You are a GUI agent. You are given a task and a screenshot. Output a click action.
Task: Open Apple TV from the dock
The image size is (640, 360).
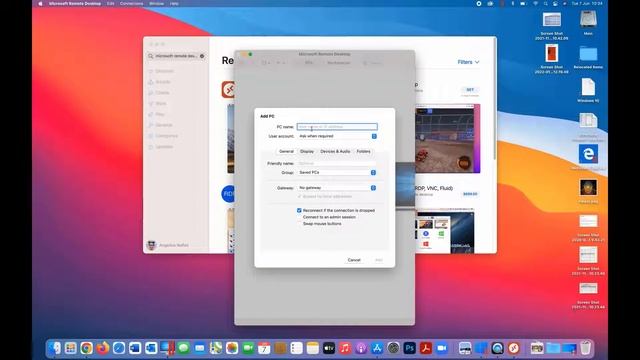329,348
